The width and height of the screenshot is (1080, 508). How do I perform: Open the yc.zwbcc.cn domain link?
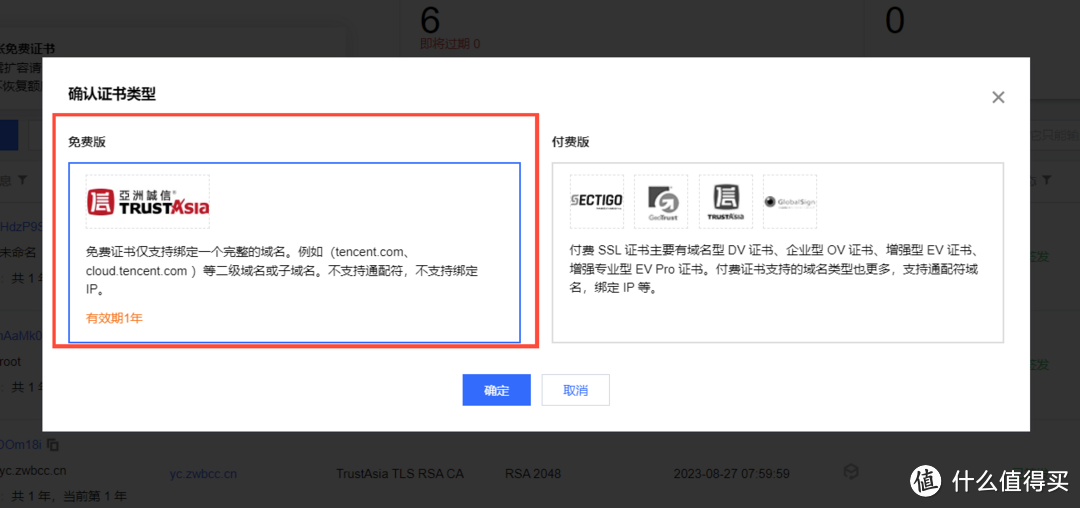203,474
